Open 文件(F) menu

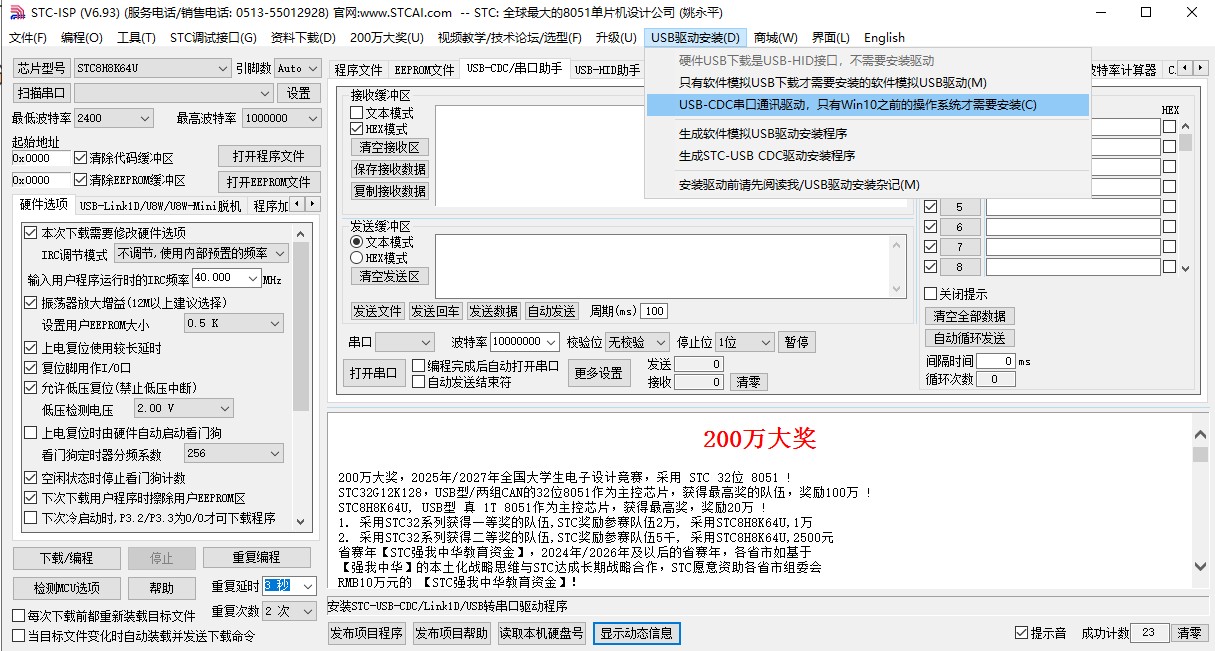[28, 38]
